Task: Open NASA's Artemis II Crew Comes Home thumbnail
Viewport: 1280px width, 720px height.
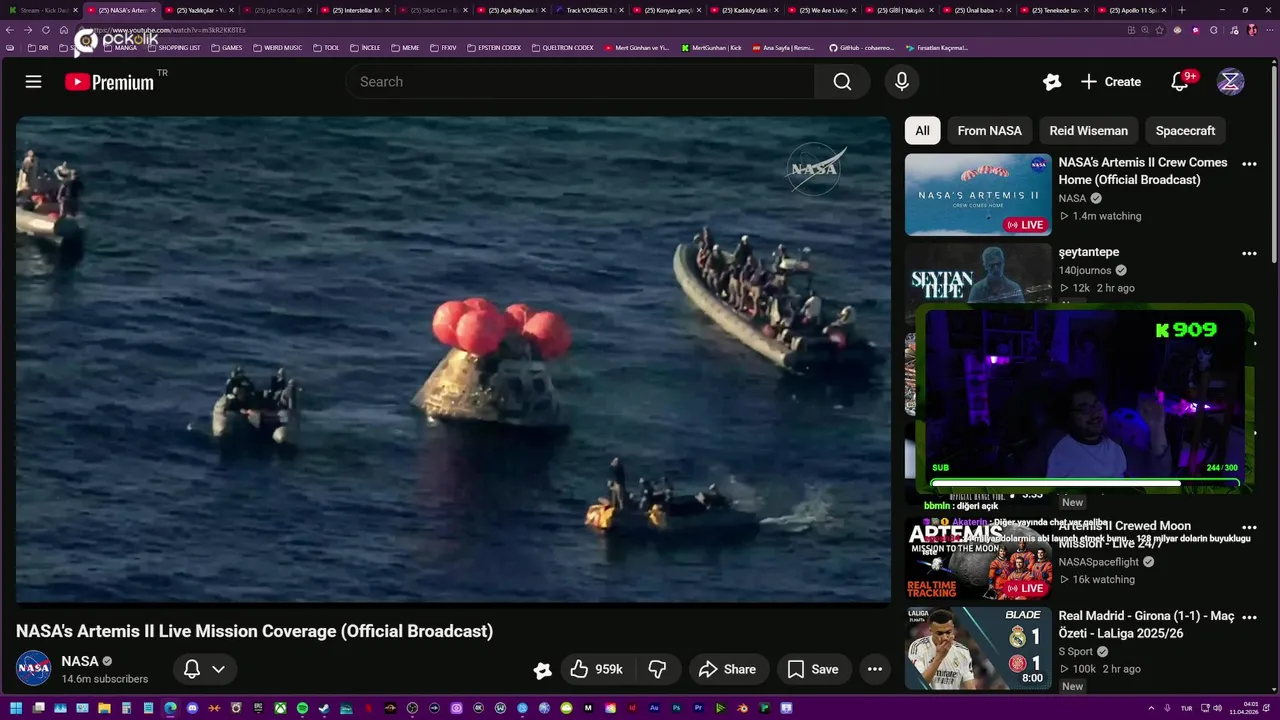Action: [978, 194]
